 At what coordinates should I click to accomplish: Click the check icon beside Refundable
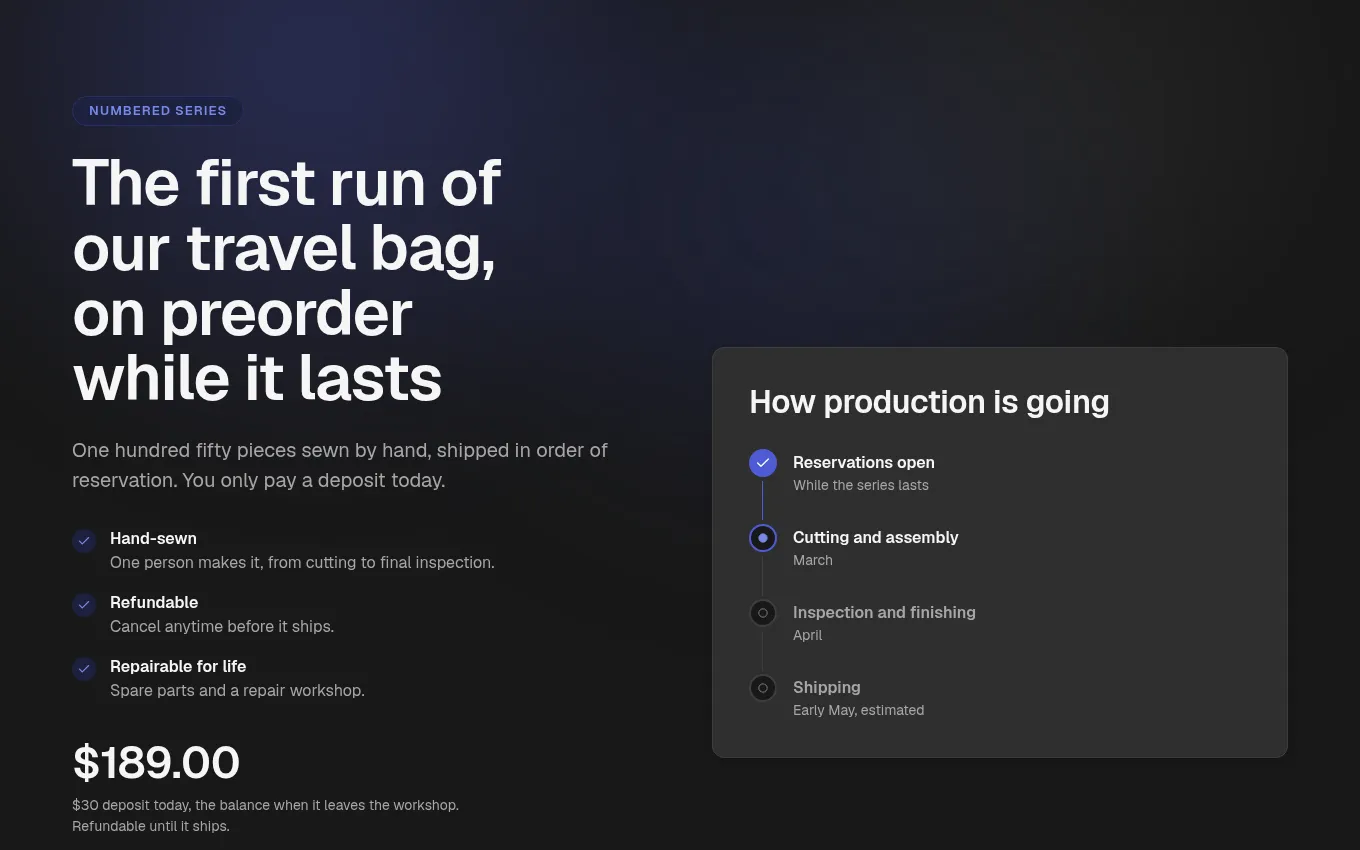click(84, 605)
